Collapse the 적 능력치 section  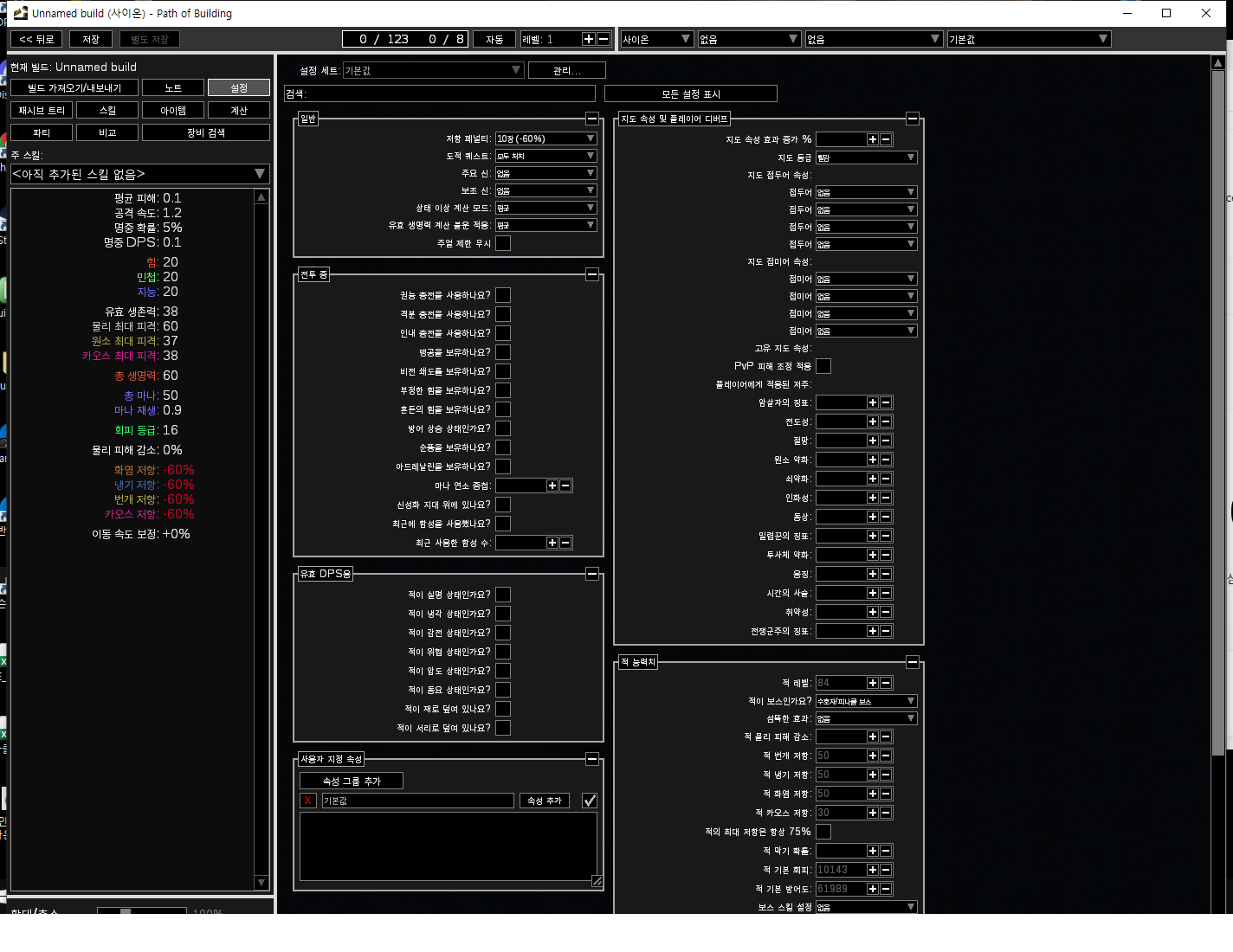tap(913, 662)
